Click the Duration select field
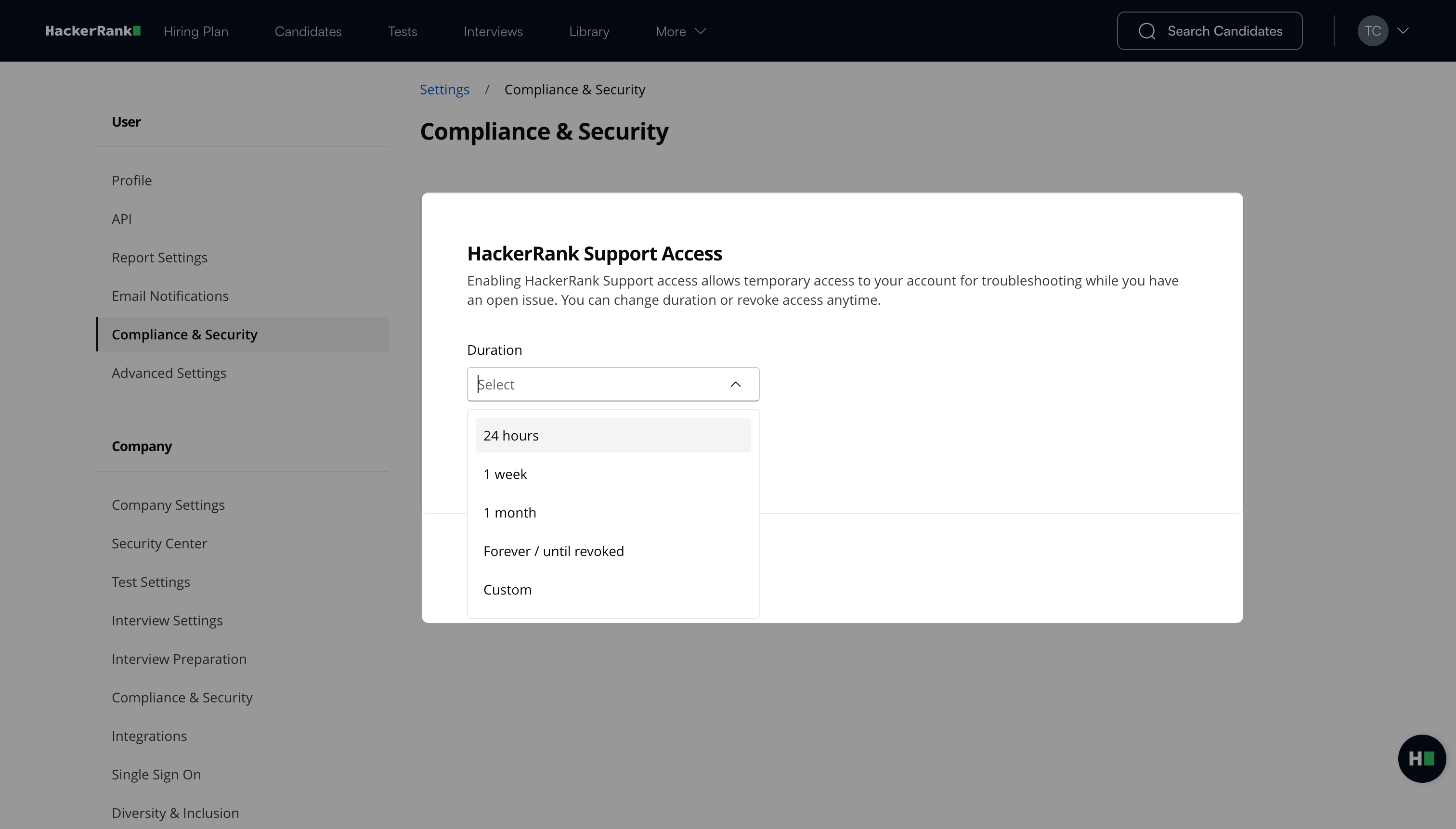 pyautogui.click(x=613, y=384)
